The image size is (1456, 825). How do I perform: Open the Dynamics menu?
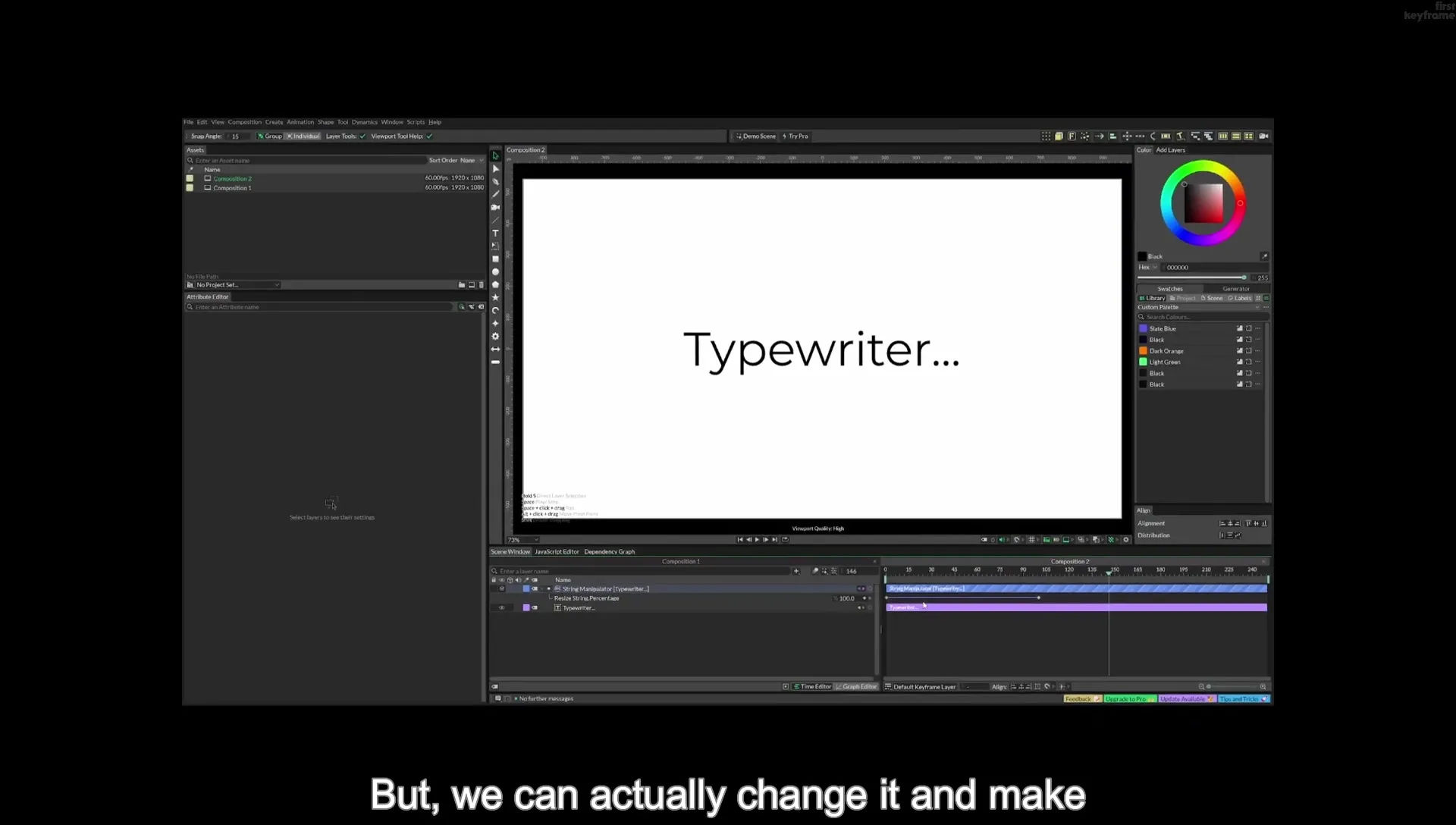[x=364, y=122]
